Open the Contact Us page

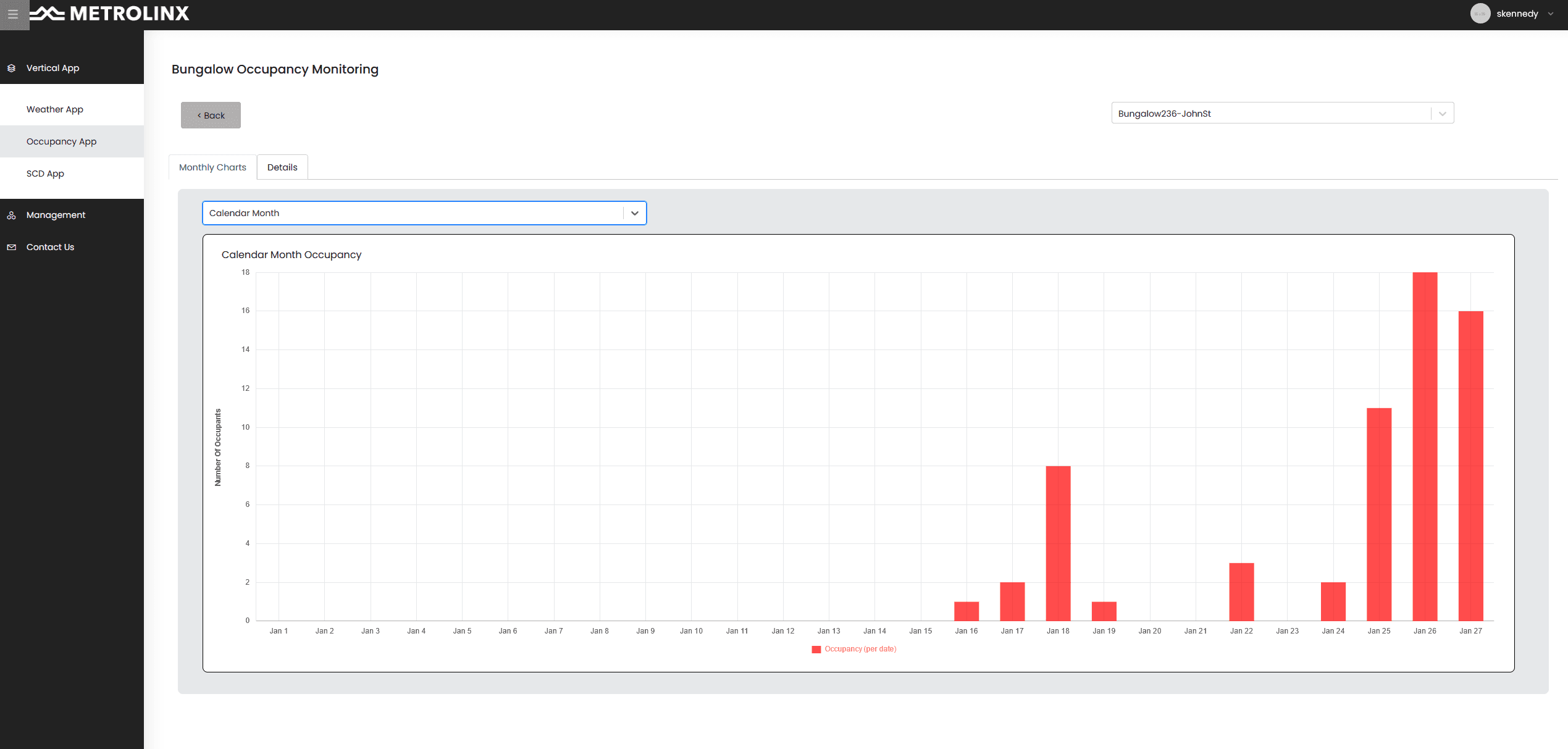(x=72, y=247)
